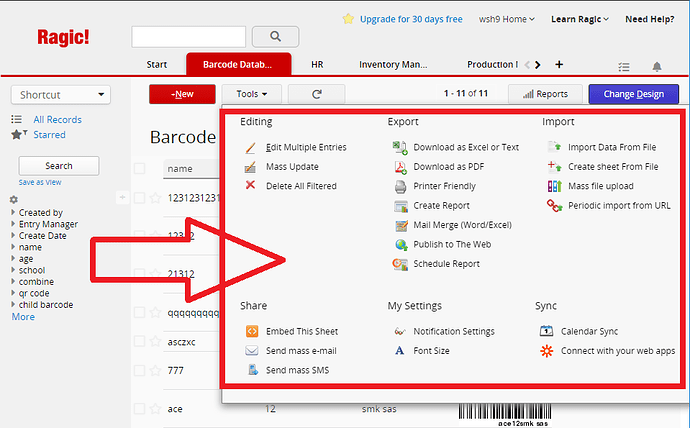Open the gear settings icon in sidebar
The width and height of the screenshot is (690, 428).
14,200
